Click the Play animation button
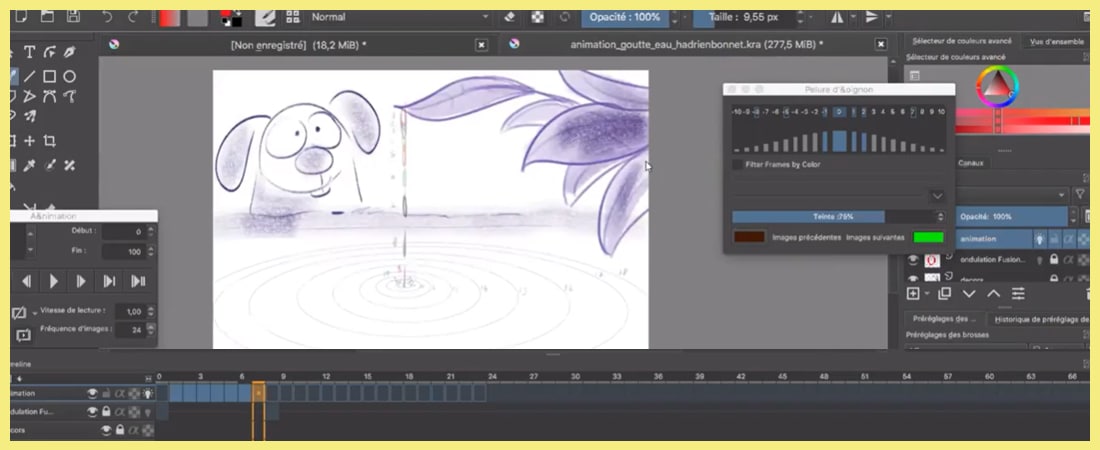The height and width of the screenshot is (450, 1100). (53, 282)
